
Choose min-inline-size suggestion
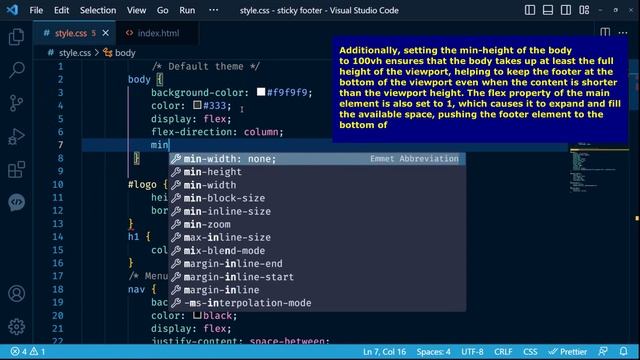point(317,211)
